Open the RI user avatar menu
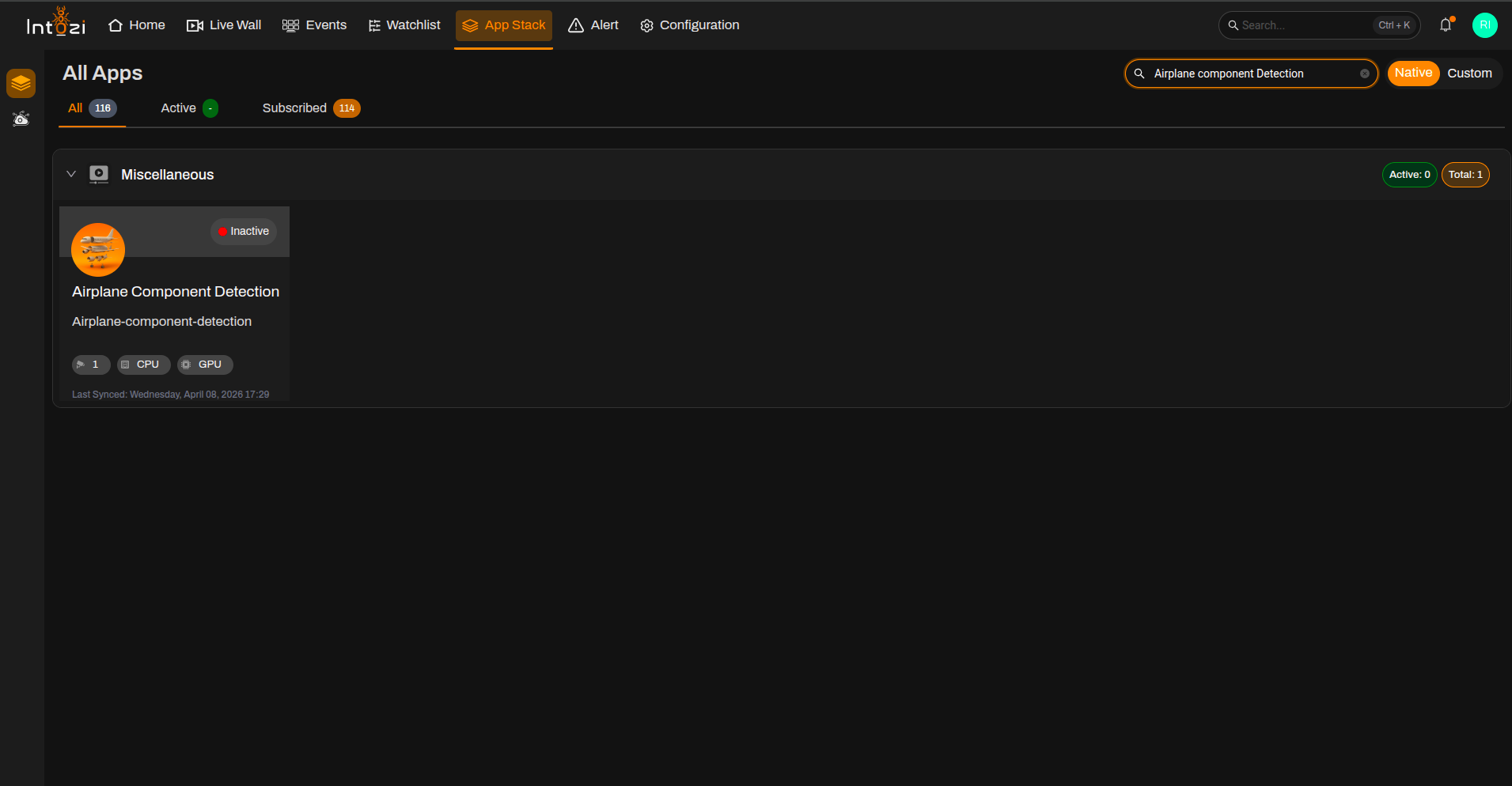1512x786 pixels. [x=1485, y=25]
